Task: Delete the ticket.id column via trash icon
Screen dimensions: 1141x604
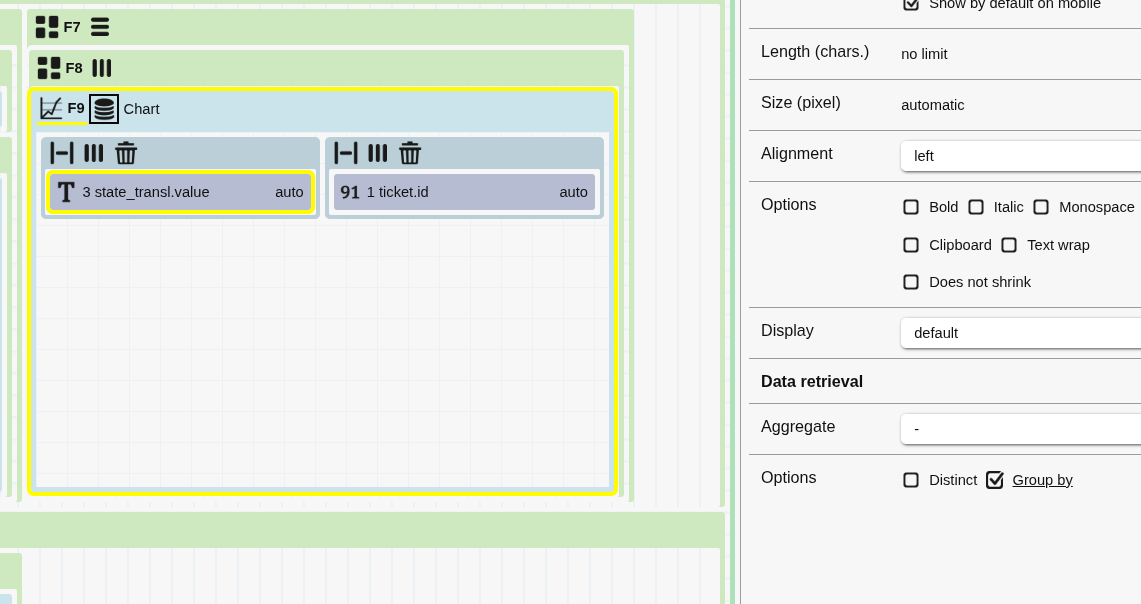Action: coord(410,153)
